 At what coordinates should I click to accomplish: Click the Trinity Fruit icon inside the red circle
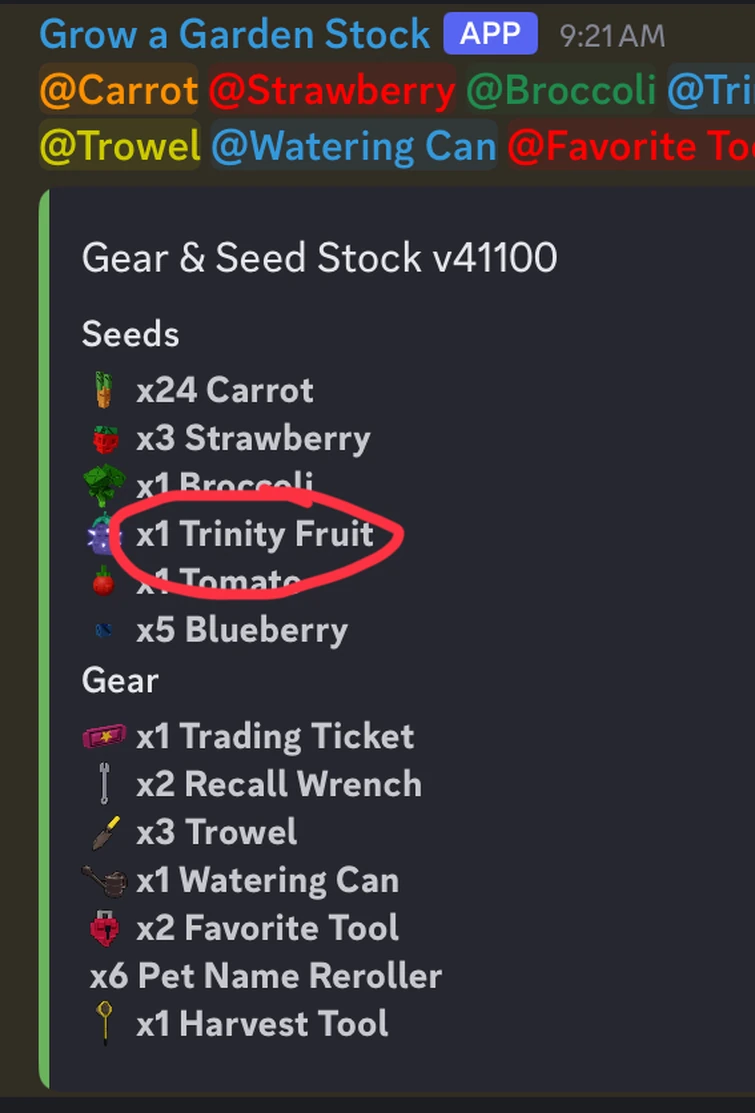coord(103,535)
